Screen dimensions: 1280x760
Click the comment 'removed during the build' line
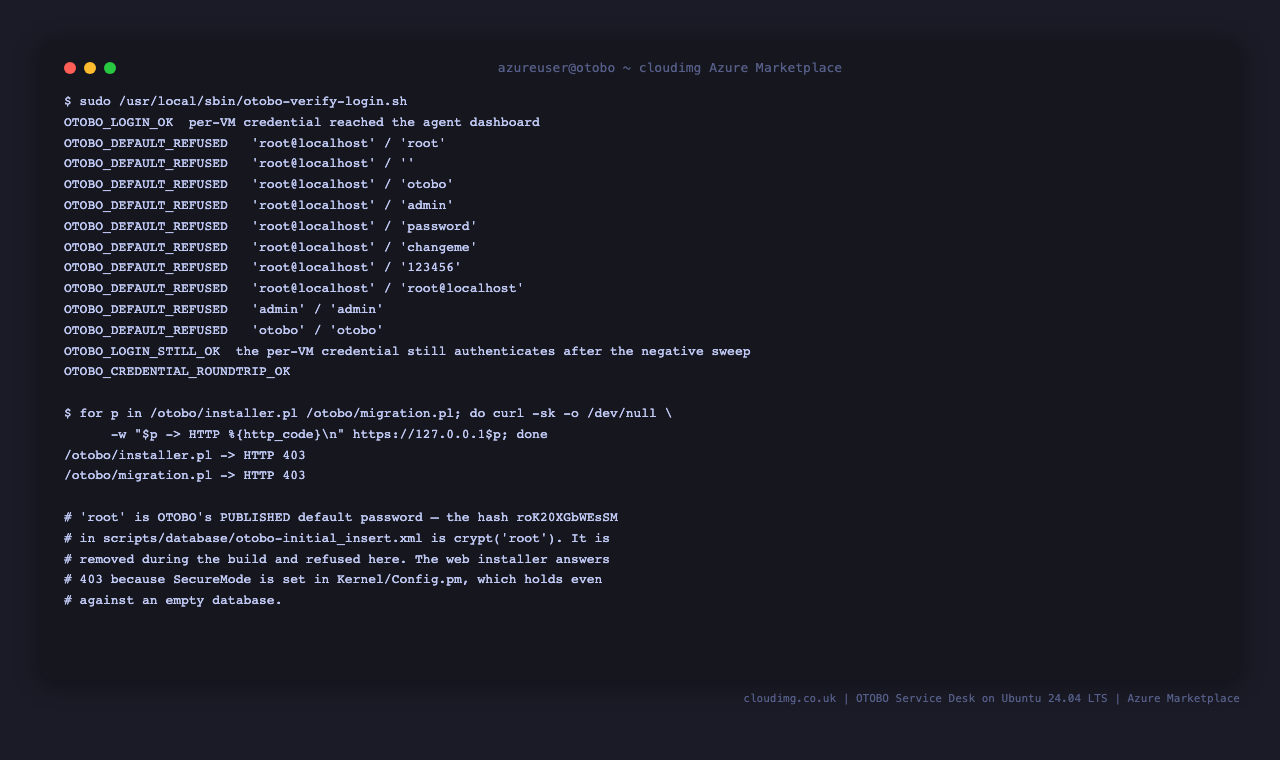[337, 559]
